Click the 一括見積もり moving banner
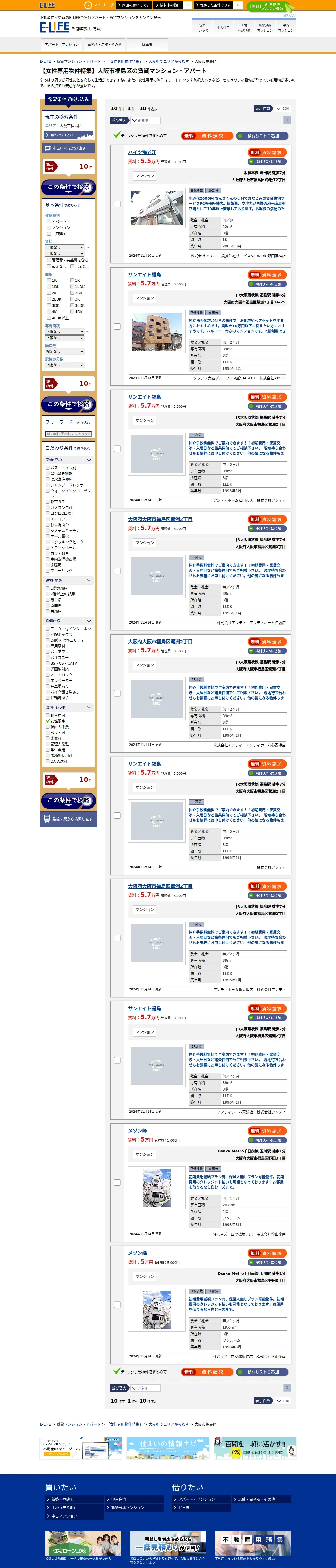336x1568 pixels. click(168, 1543)
